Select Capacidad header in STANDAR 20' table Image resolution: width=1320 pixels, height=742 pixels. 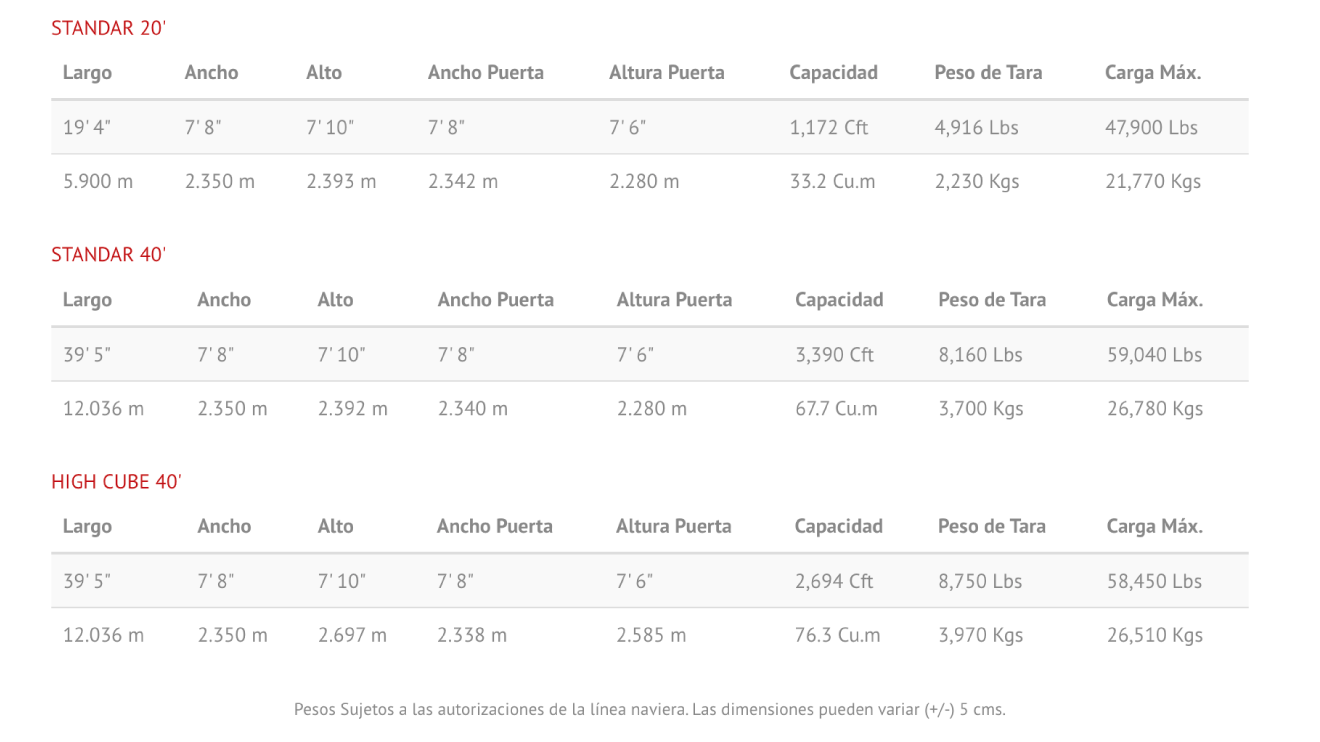(x=833, y=73)
